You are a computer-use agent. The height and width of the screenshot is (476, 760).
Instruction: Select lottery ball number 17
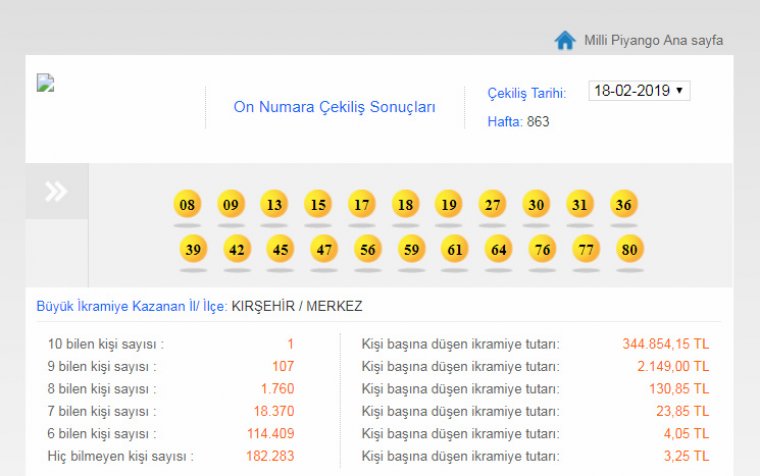362,204
